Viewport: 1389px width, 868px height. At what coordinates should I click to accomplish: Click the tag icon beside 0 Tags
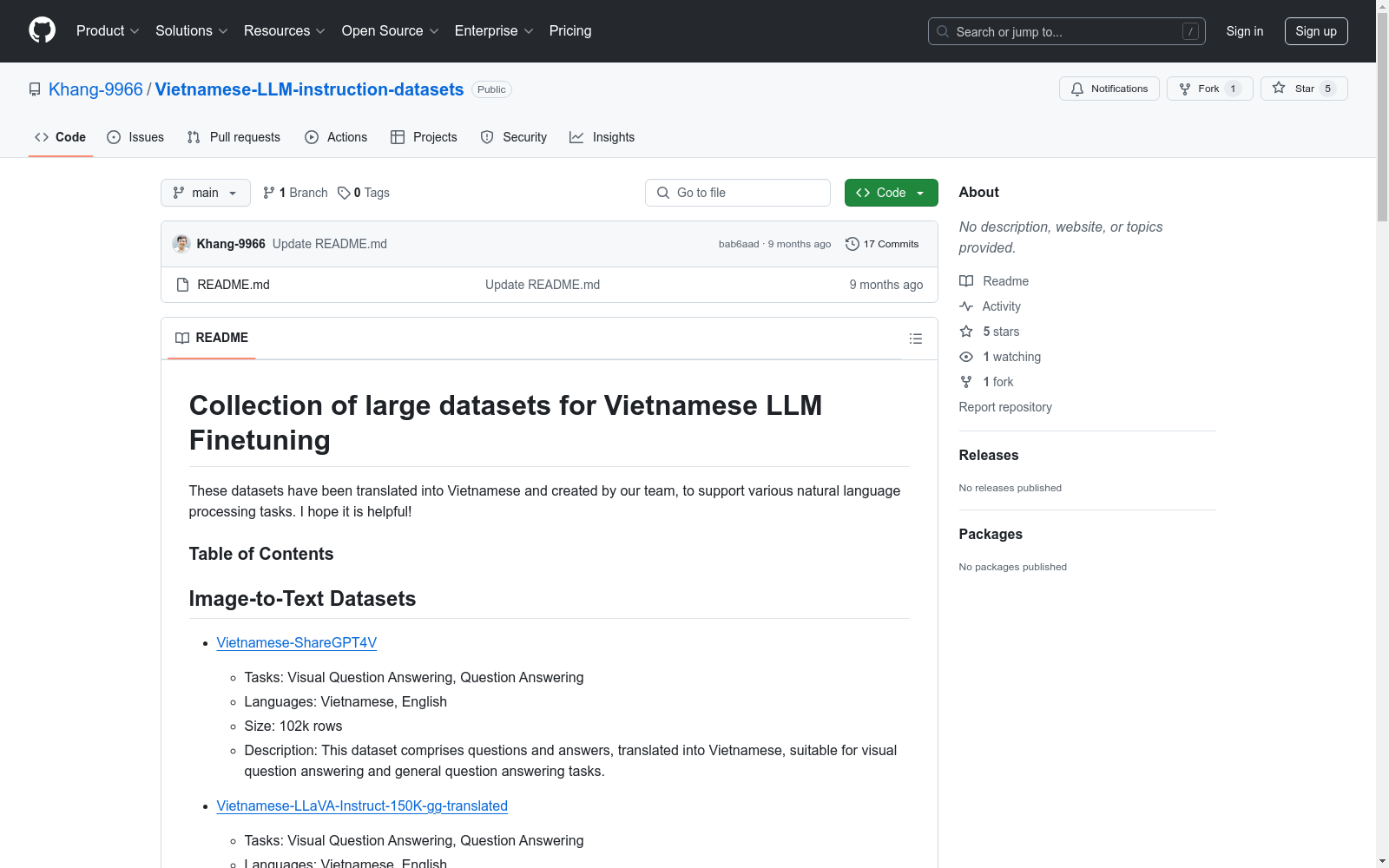click(344, 193)
